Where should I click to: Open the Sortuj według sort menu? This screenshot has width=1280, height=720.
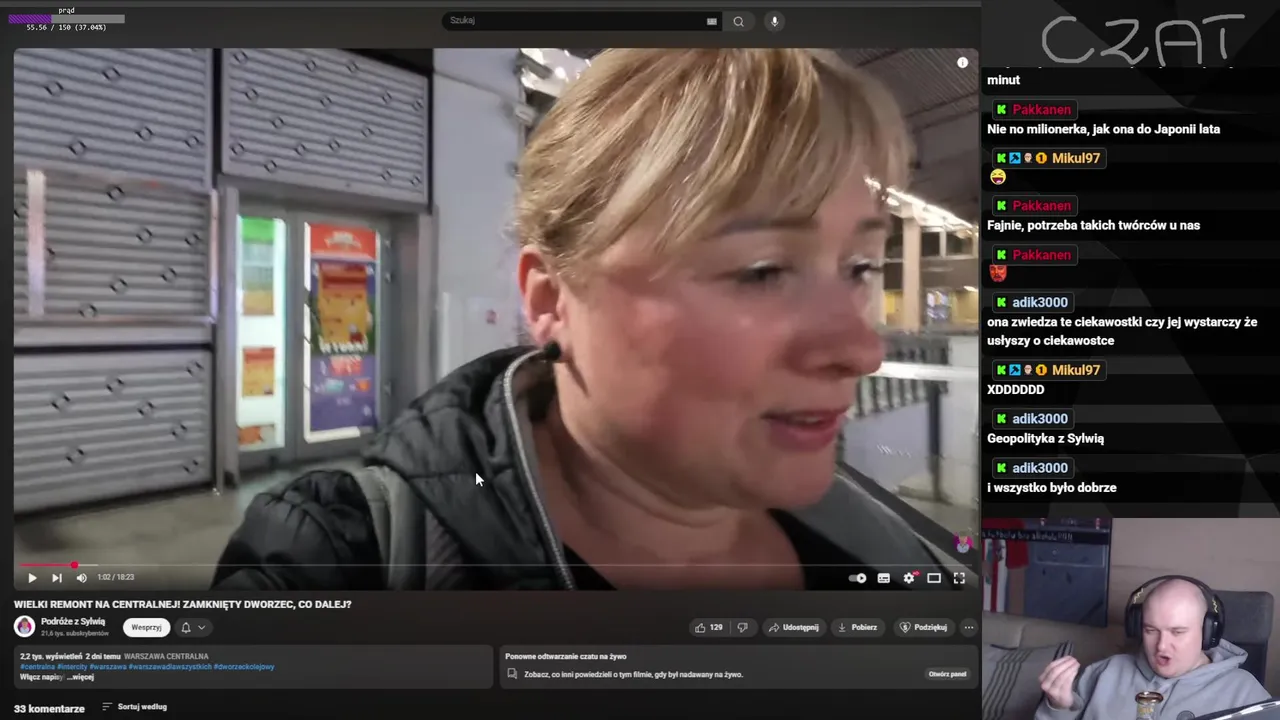point(134,707)
